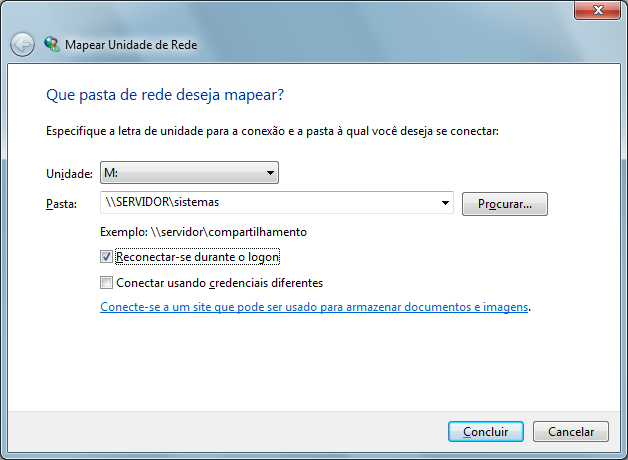Click the Unidade: label
Image resolution: width=628 pixels, height=460 pixels.
[70, 174]
